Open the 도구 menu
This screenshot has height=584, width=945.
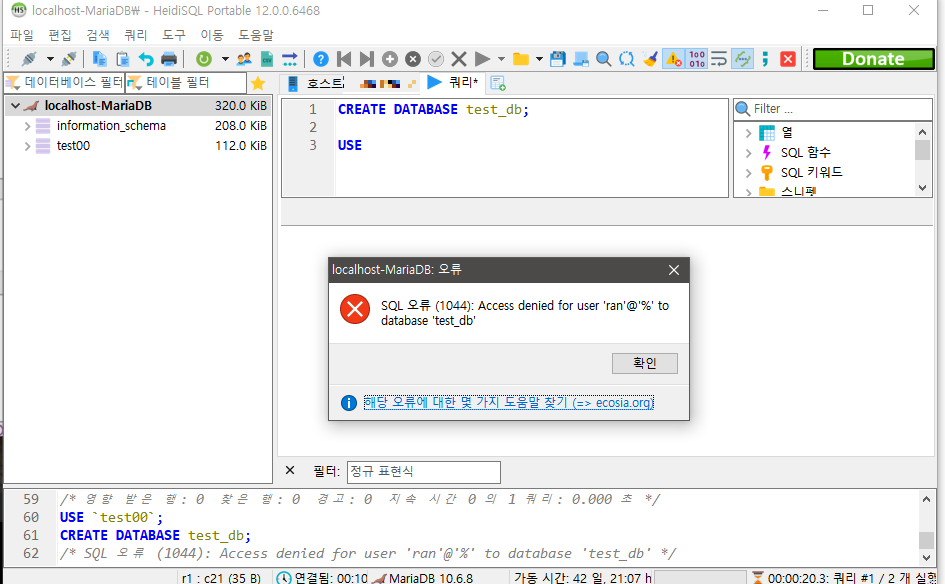tap(174, 35)
